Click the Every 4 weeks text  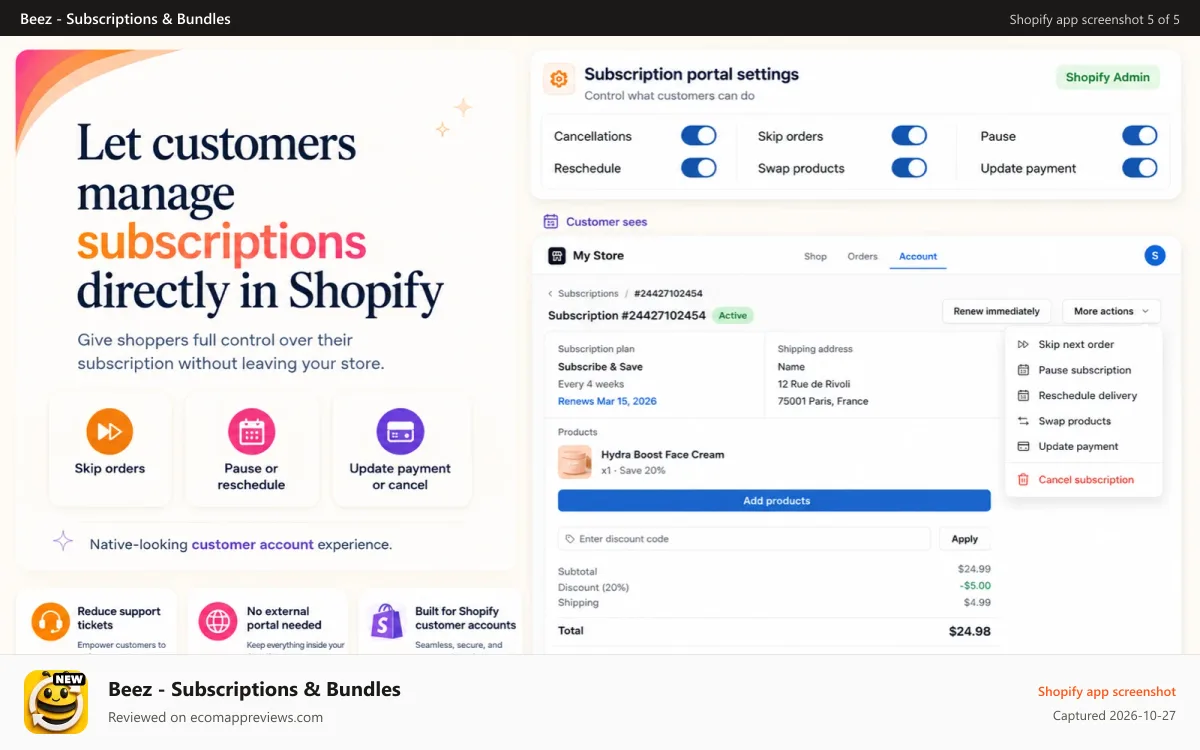(x=591, y=384)
